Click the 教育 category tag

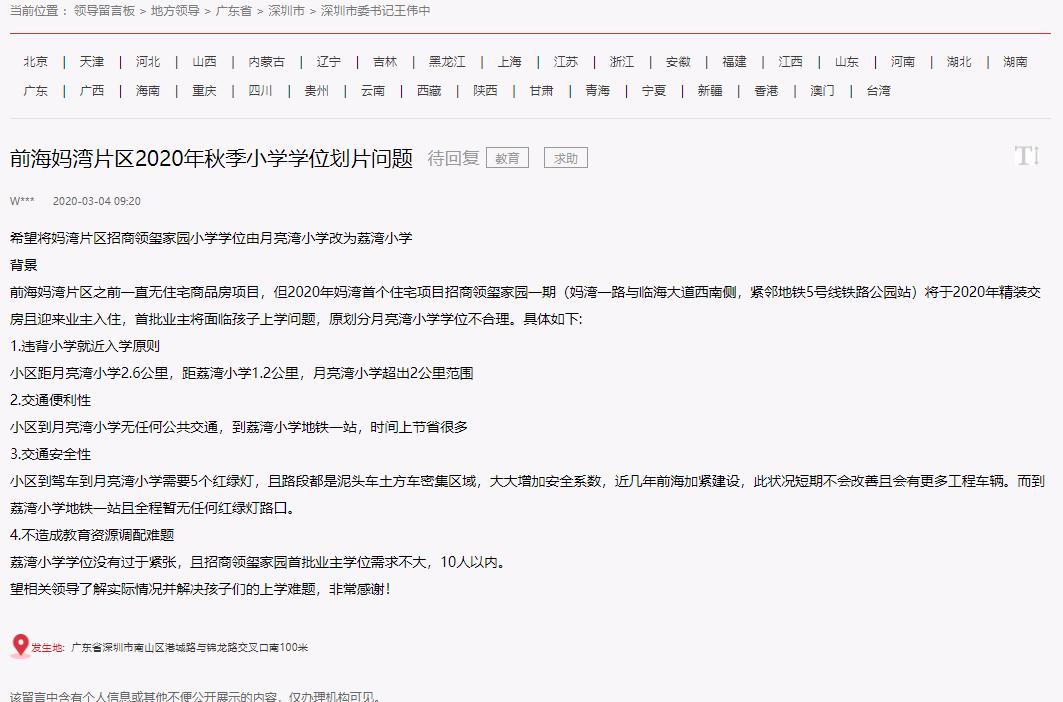(x=507, y=157)
